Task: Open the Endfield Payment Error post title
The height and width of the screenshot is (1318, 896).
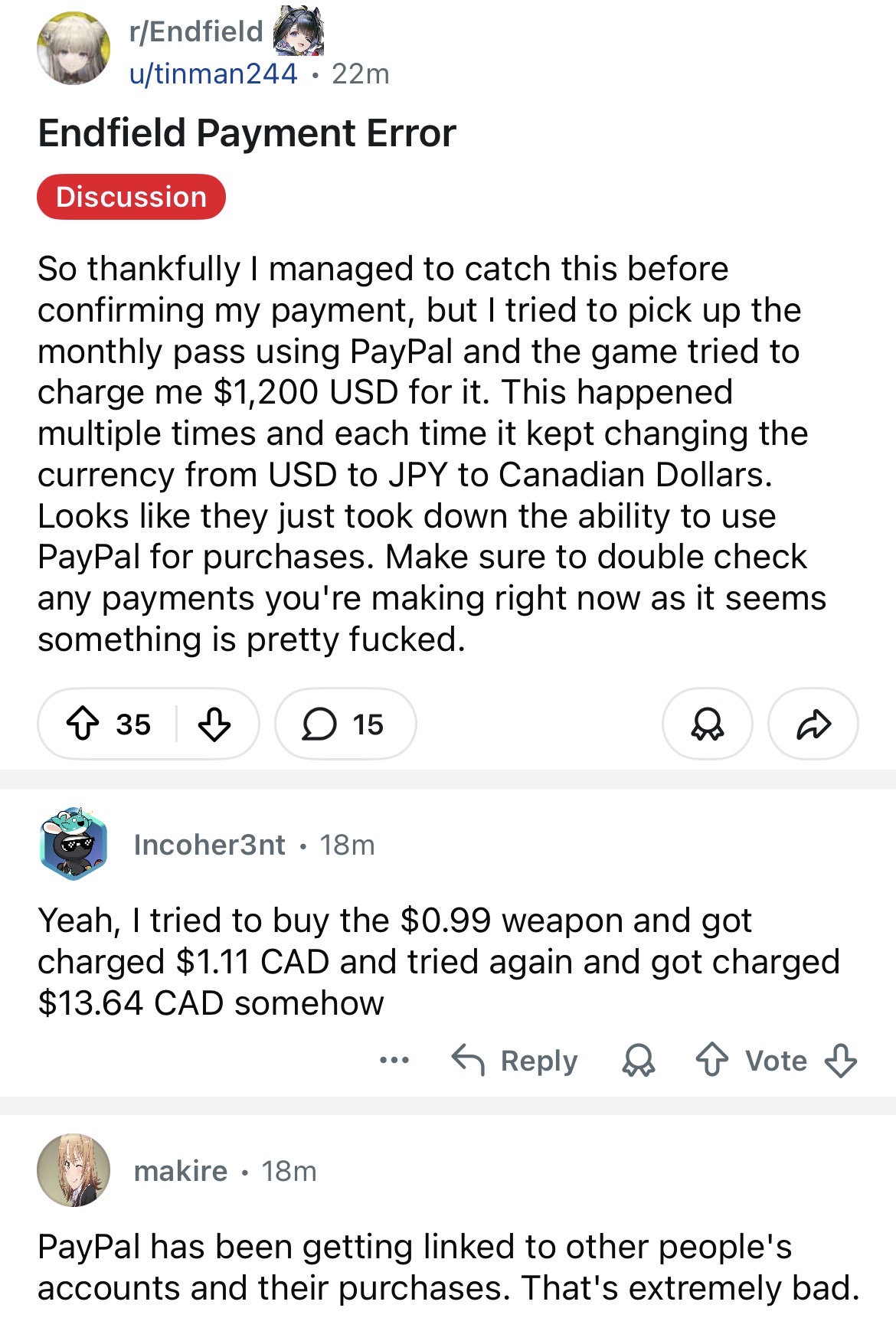Action: click(247, 133)
